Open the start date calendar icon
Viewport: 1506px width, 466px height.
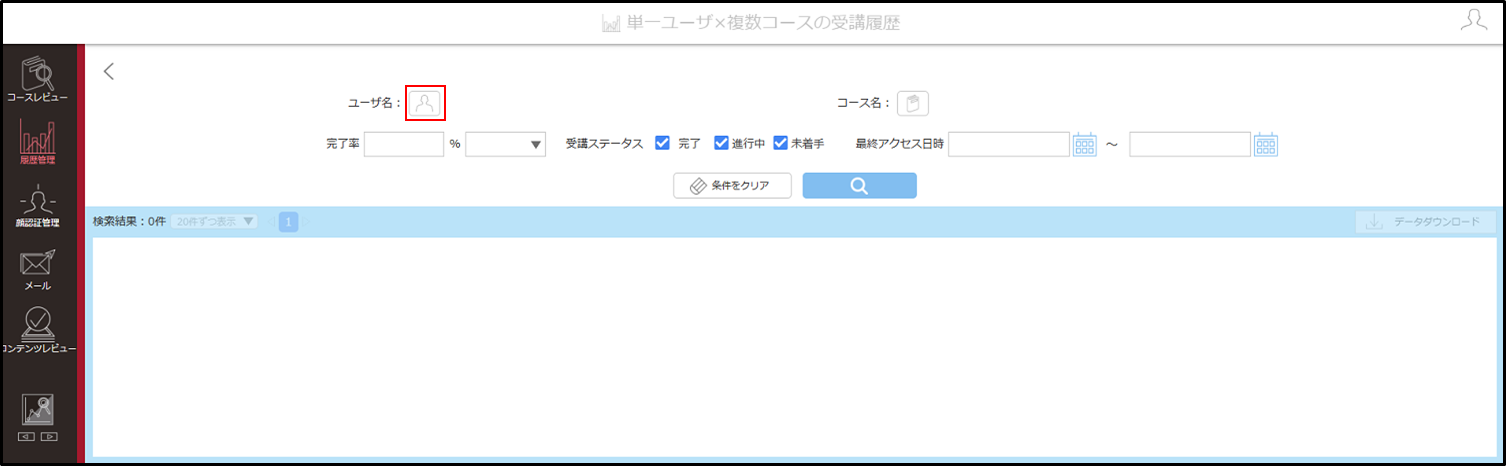[x=1085, y=145]
